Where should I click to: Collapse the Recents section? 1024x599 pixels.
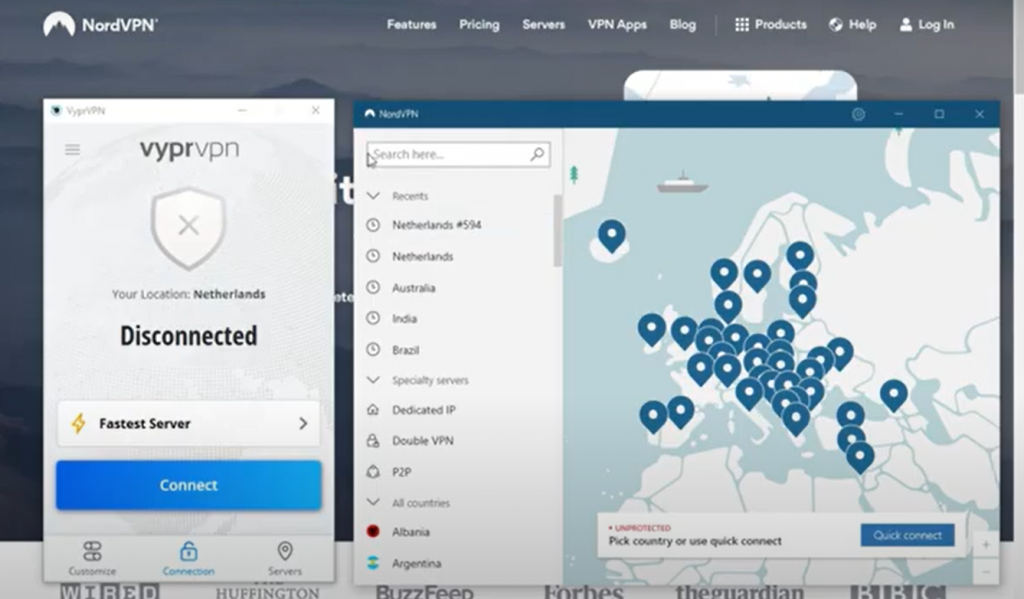coord(374,195)
